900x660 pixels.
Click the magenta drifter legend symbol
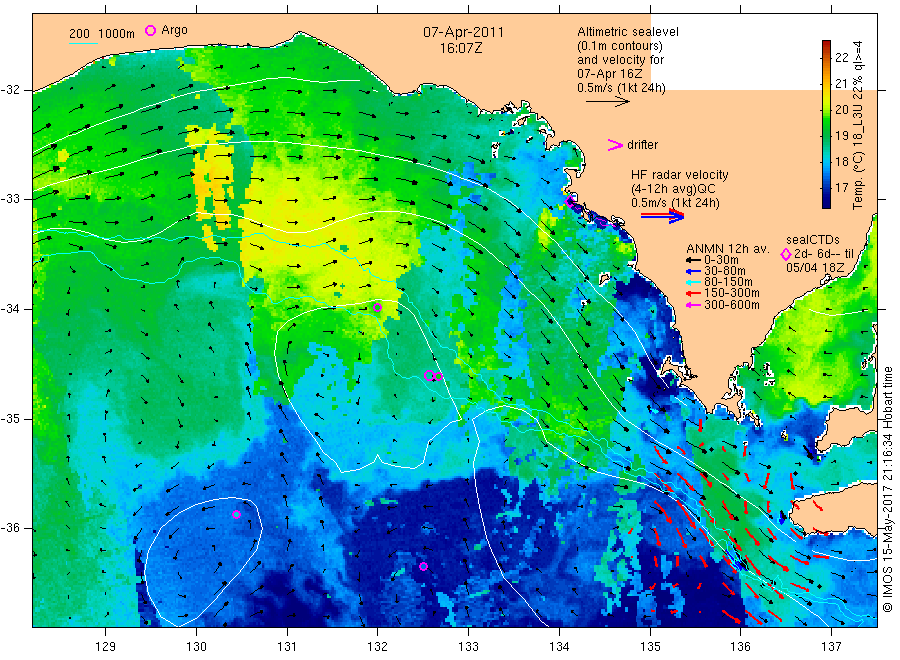point(615,145)
